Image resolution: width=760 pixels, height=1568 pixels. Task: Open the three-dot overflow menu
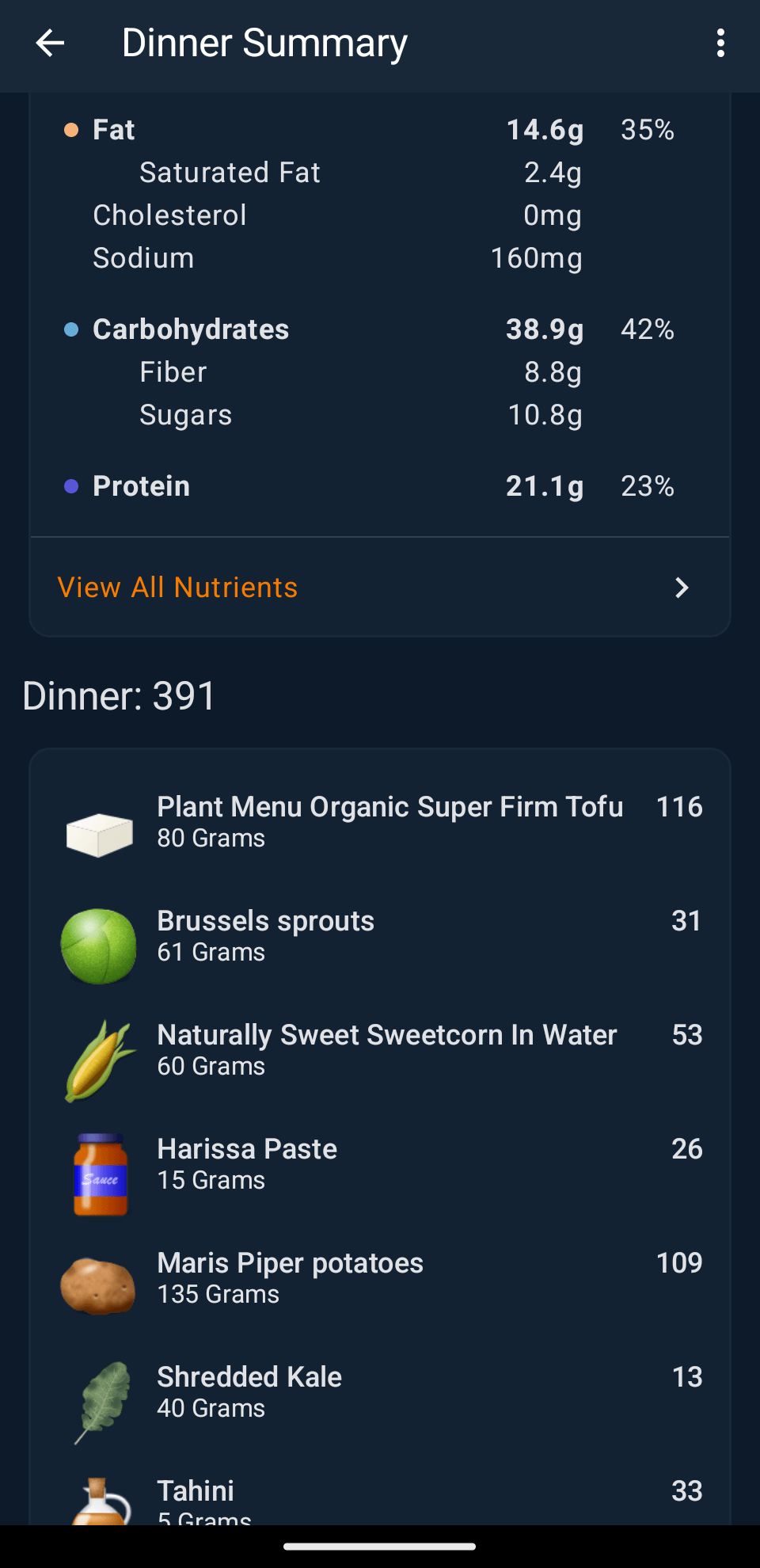tap(720, 43)
